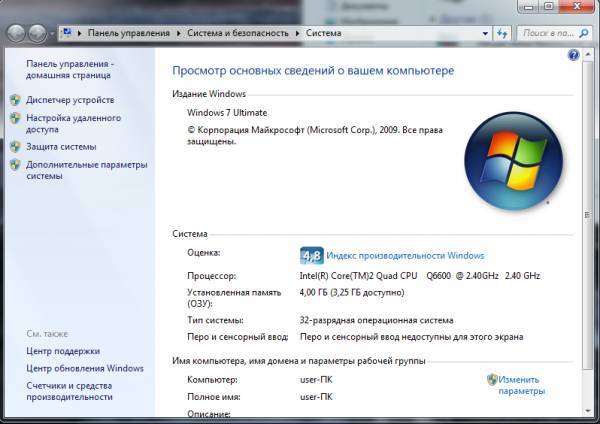Image resolution: width=600 pixels, height=424 pixels.
Task: Open help with the blue question mark
Action: [574, 56]
